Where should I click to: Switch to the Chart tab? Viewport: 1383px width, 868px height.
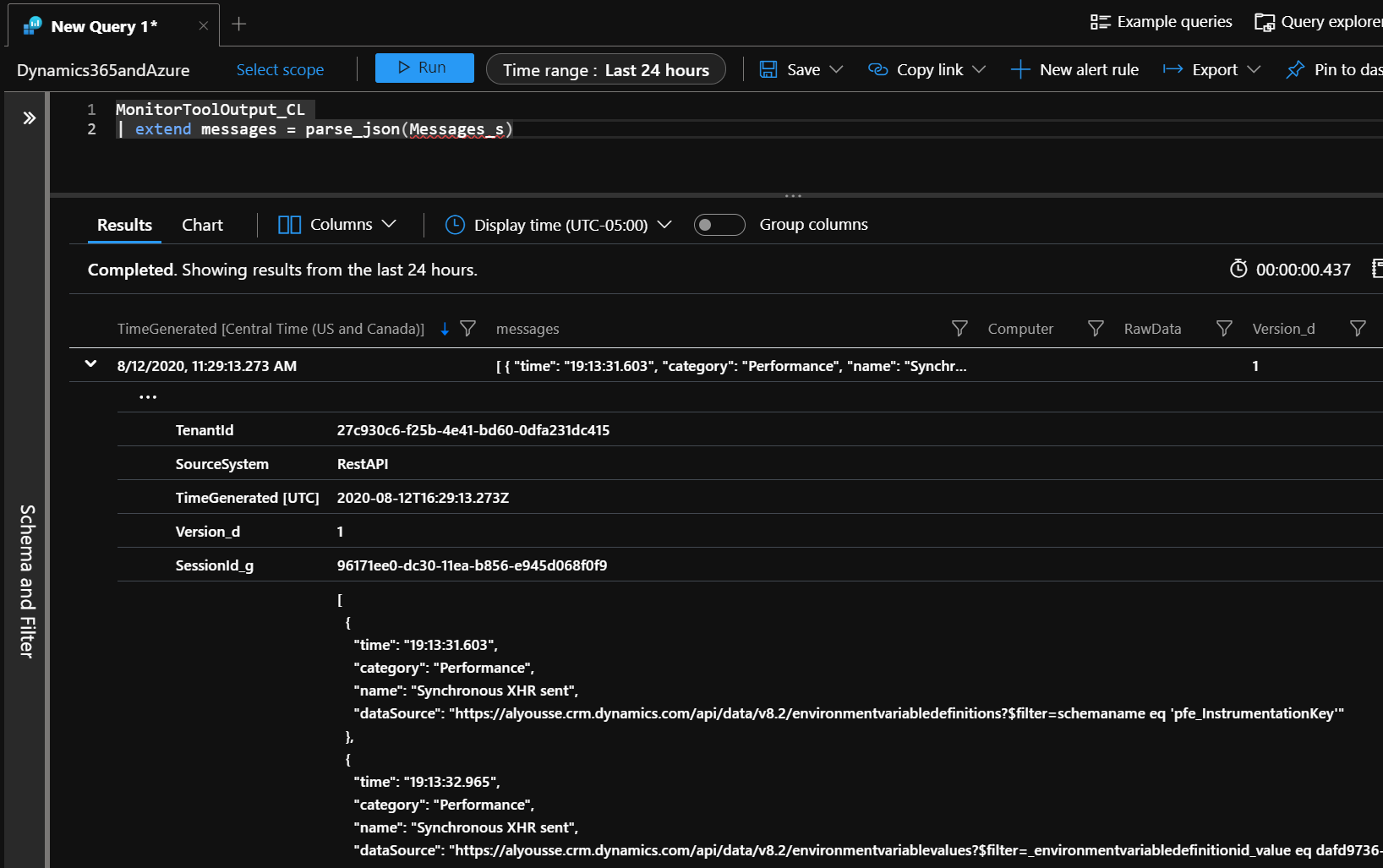(x=202, y=225)
